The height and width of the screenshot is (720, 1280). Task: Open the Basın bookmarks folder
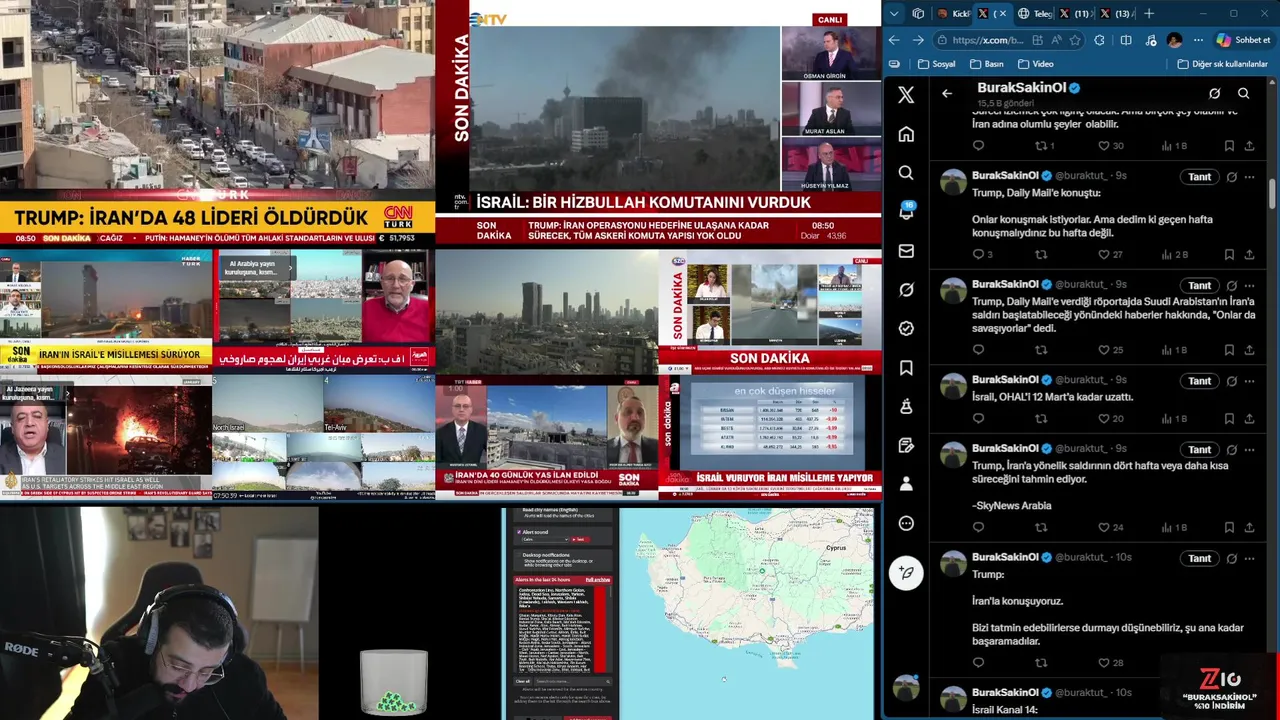click(x=986, y=64)
